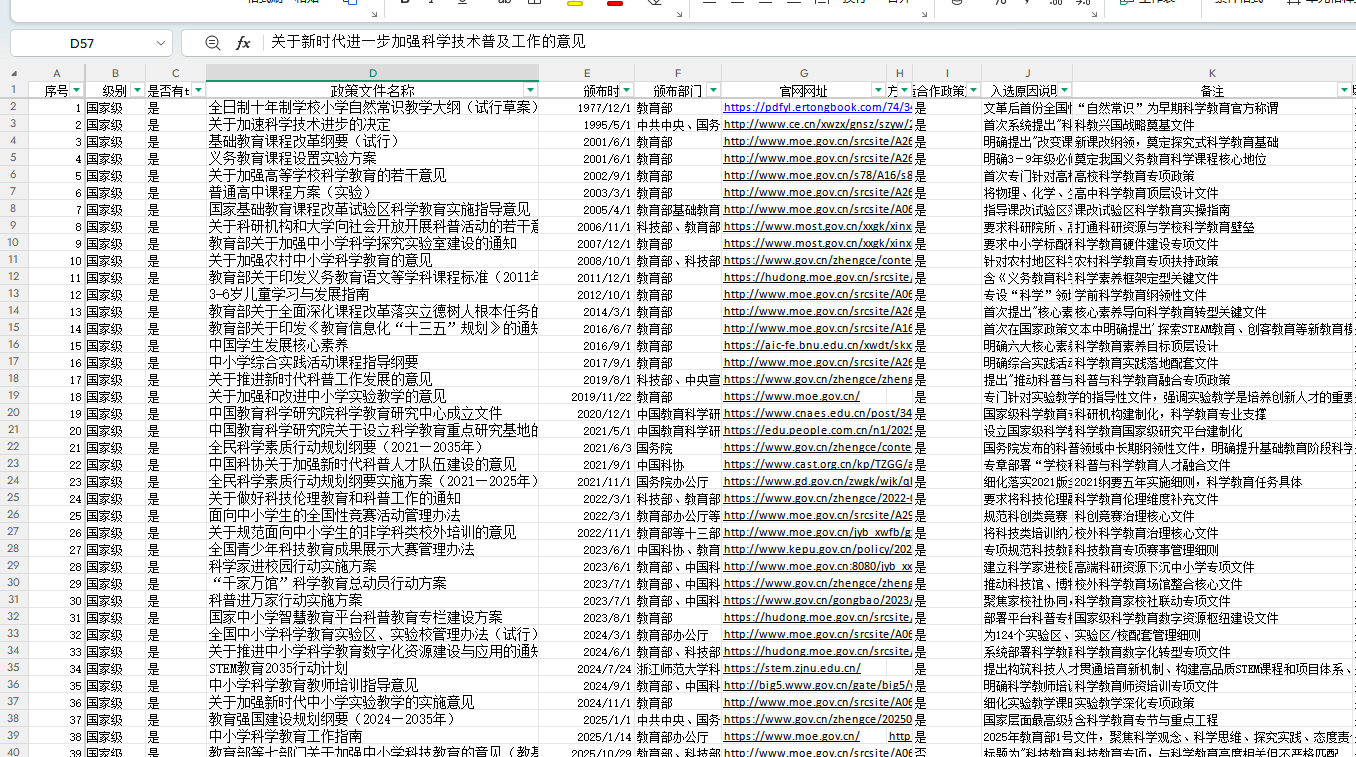Open filter dropdown for 政策文件名称 column
This screenshot has width=1356, height=757.
click(x=530, y=90)
